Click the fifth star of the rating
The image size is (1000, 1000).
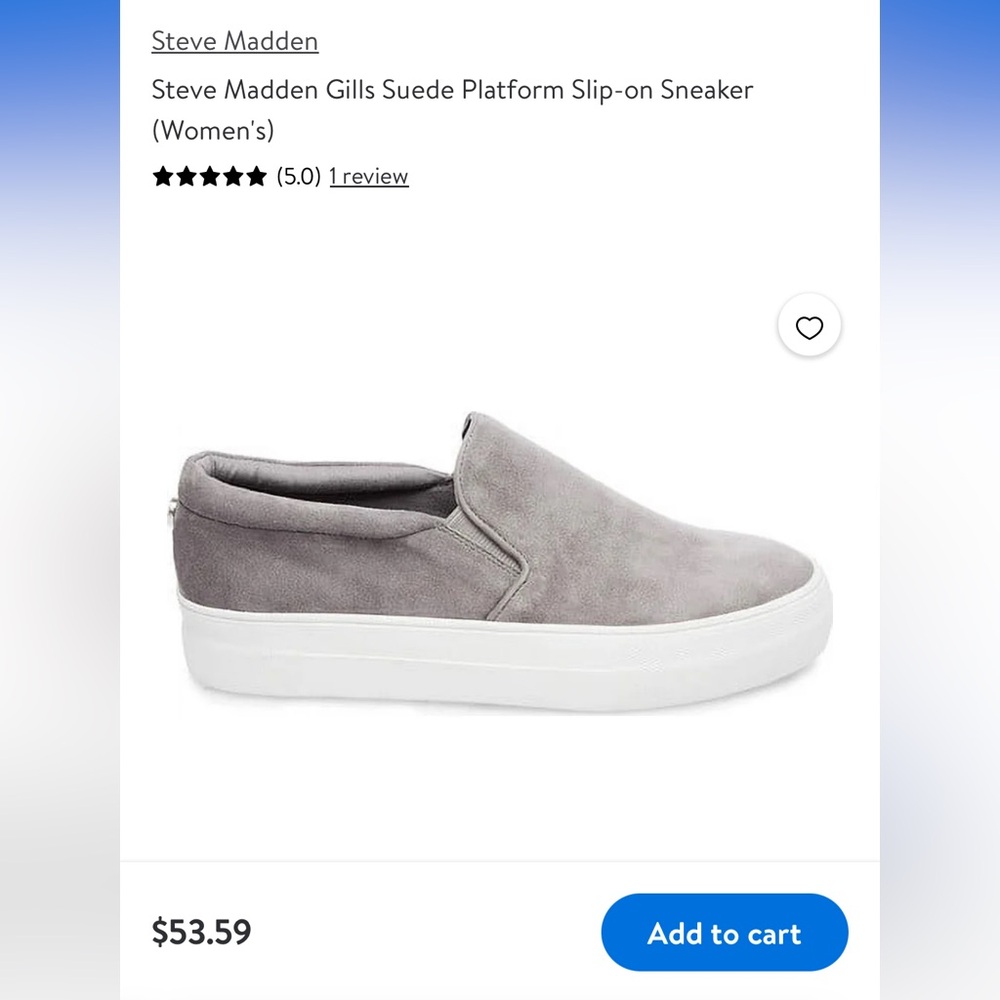click(x=258, y=175)
